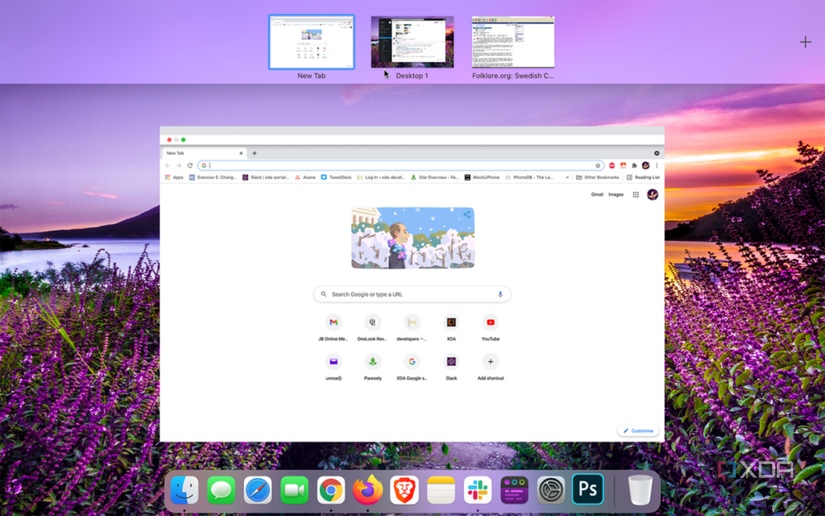Open the OneLook Rev... shortcut
The image size is (825, 516).
point(373,328)
